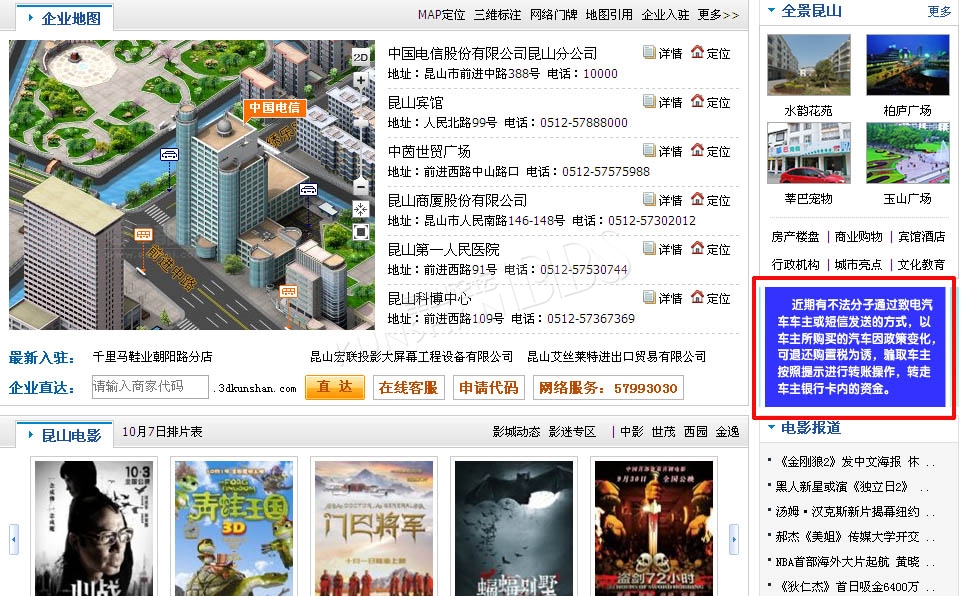Click the map pan compass icon
This screenshot has height=596, width=964.
(x=361, y=209)
